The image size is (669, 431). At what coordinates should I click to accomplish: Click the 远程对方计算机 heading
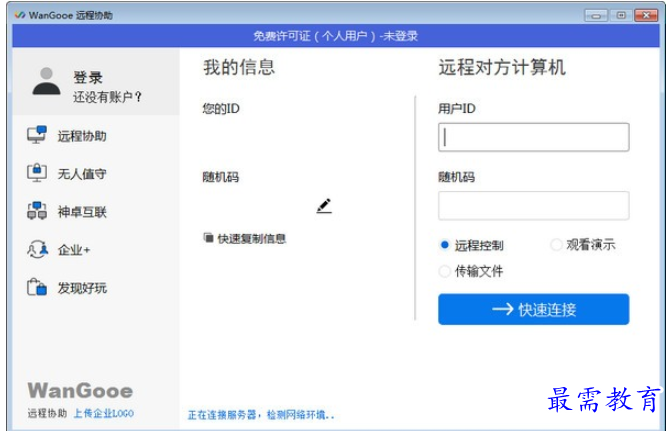(502, 67)
